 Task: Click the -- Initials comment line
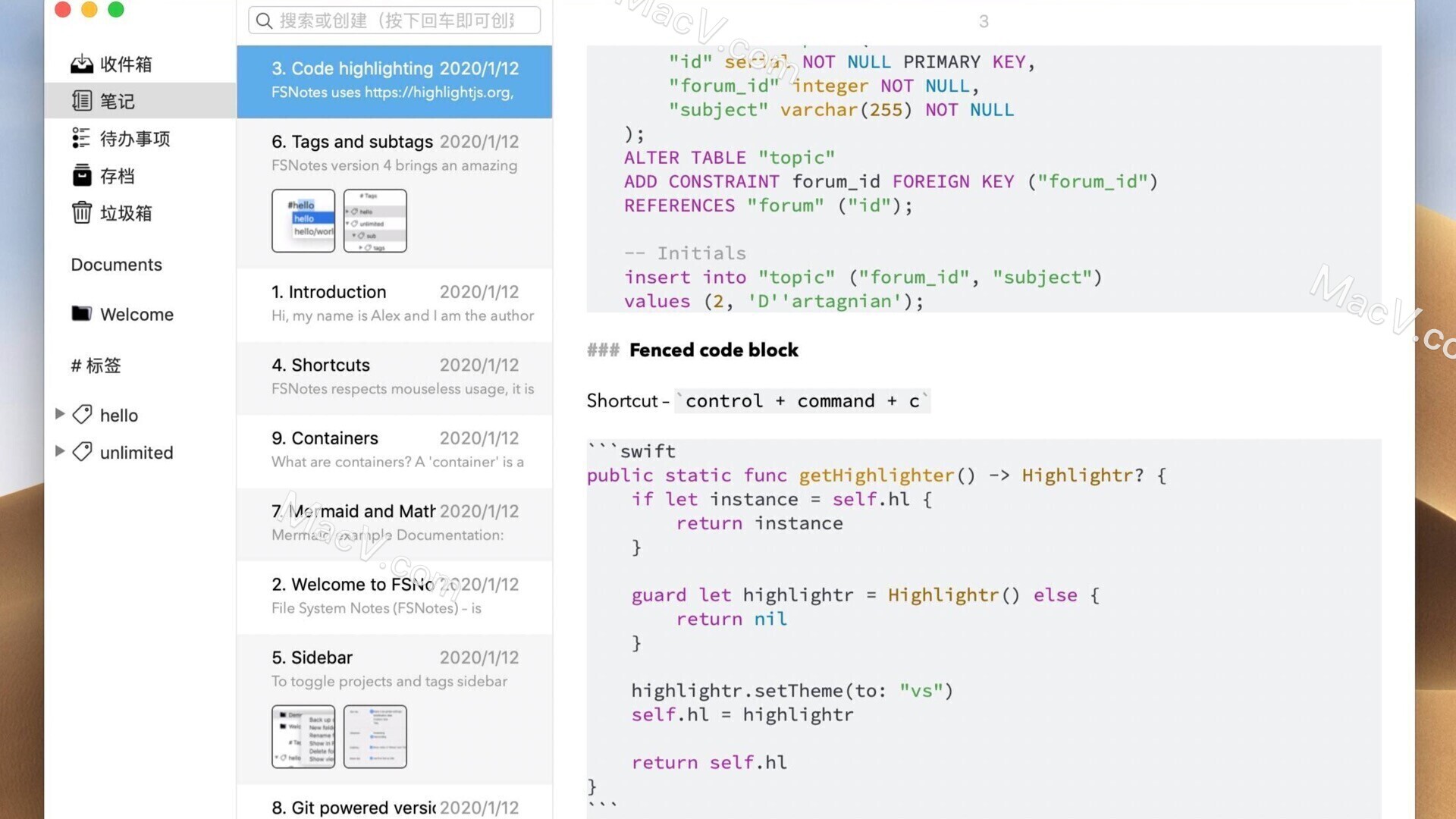click(x=685, y=253)
